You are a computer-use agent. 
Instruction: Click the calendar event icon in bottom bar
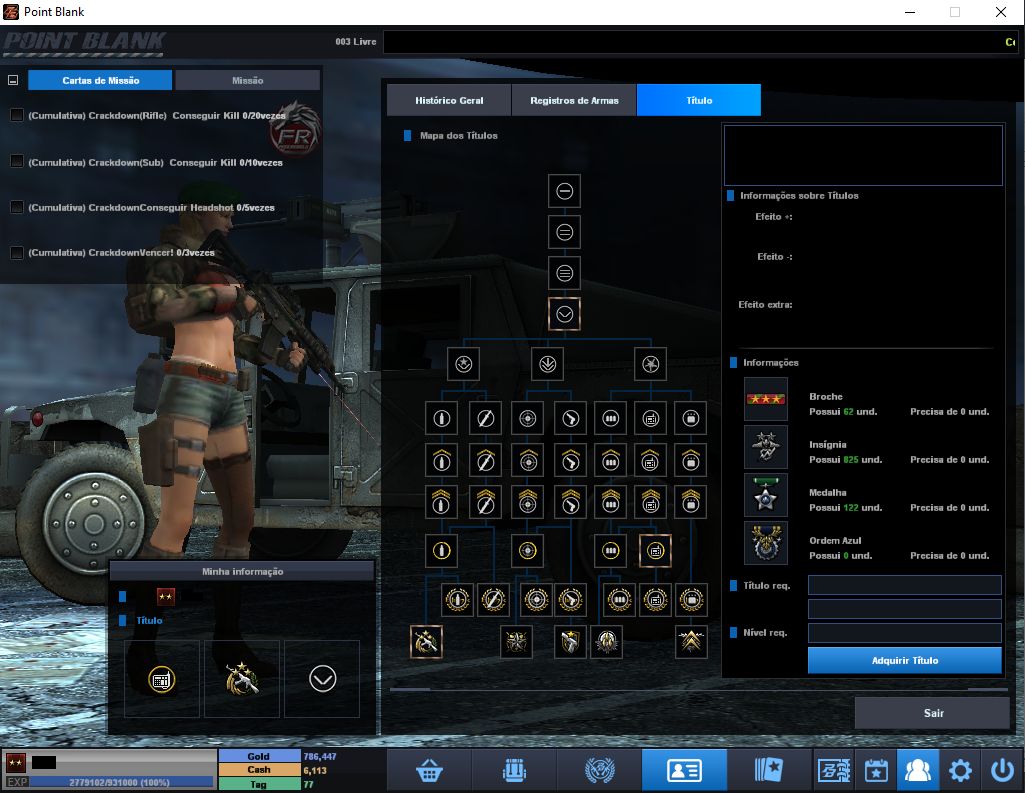click(876, 770)
